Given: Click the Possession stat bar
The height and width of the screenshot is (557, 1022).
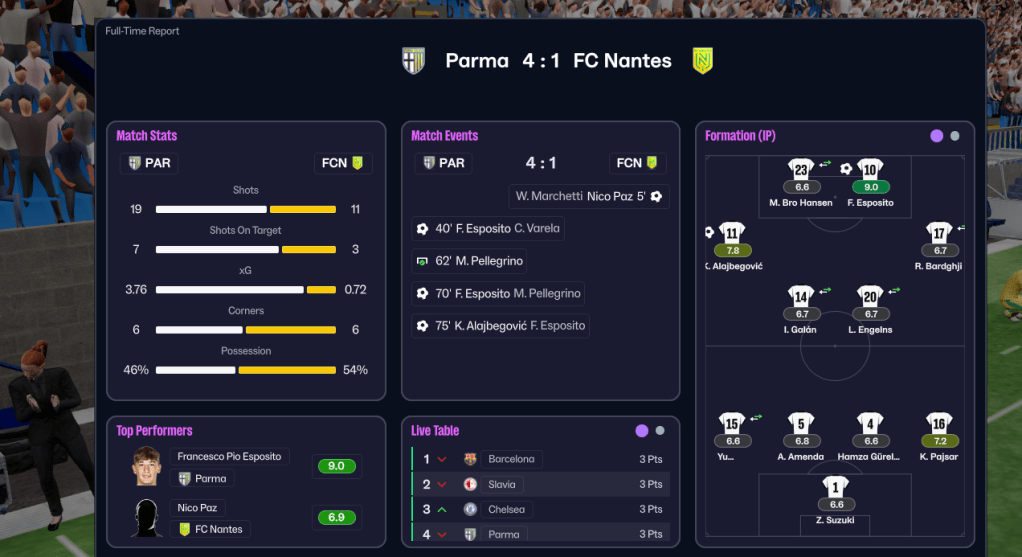Looking at the screenshot, I should click(246, 370).
